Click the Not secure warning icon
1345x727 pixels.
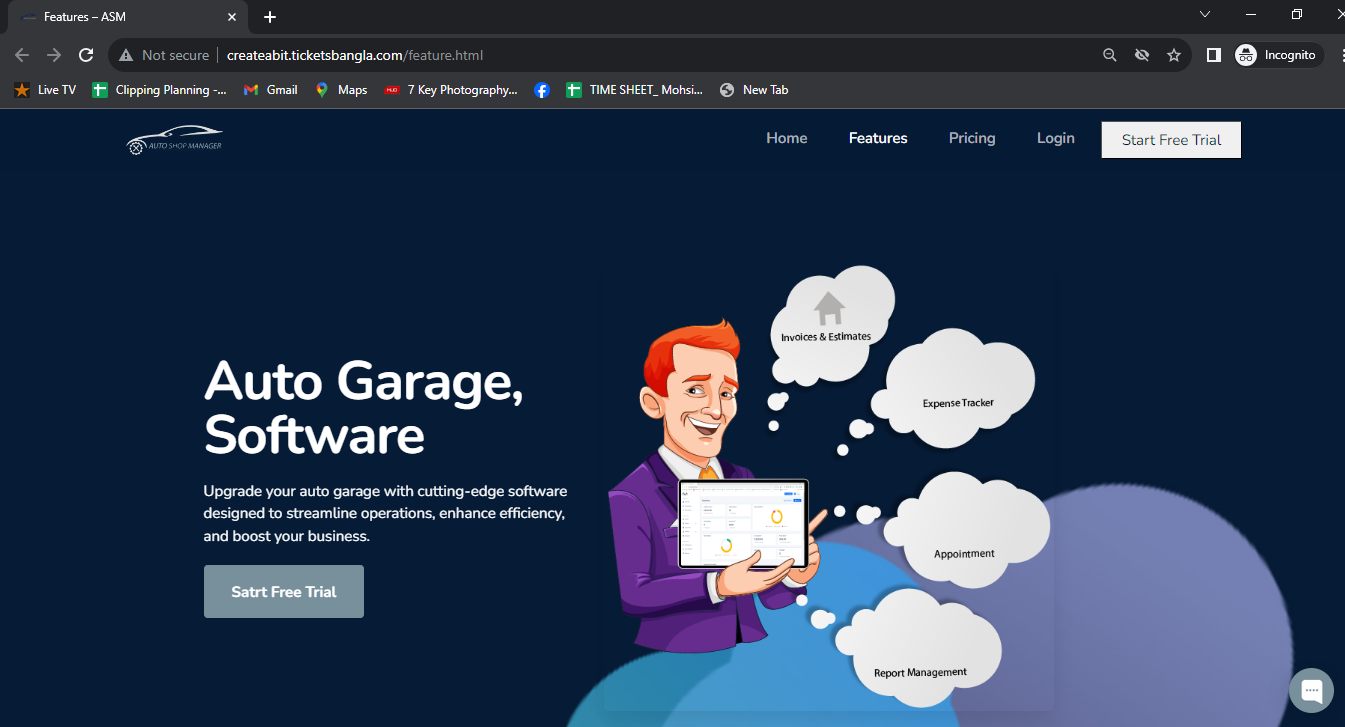(126, 55)
